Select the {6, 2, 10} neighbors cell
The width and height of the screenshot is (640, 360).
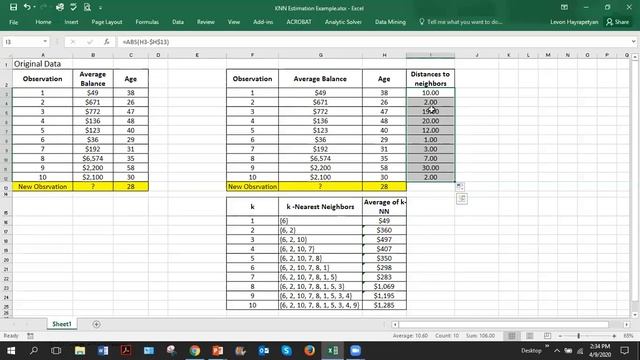pos(320,240)
